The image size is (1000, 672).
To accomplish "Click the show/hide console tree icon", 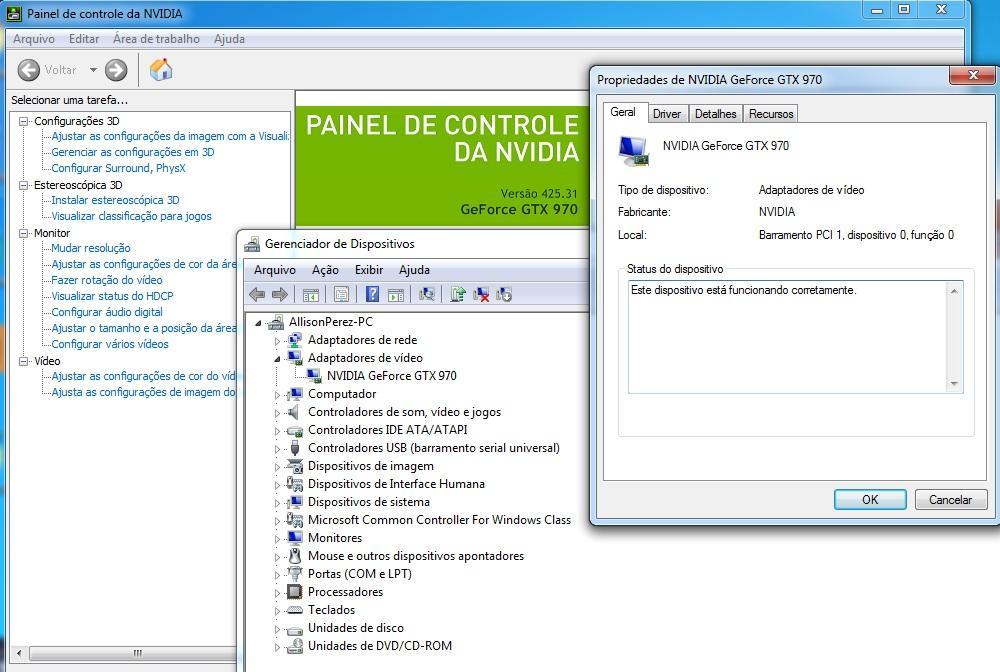I will tap(311, 294).
